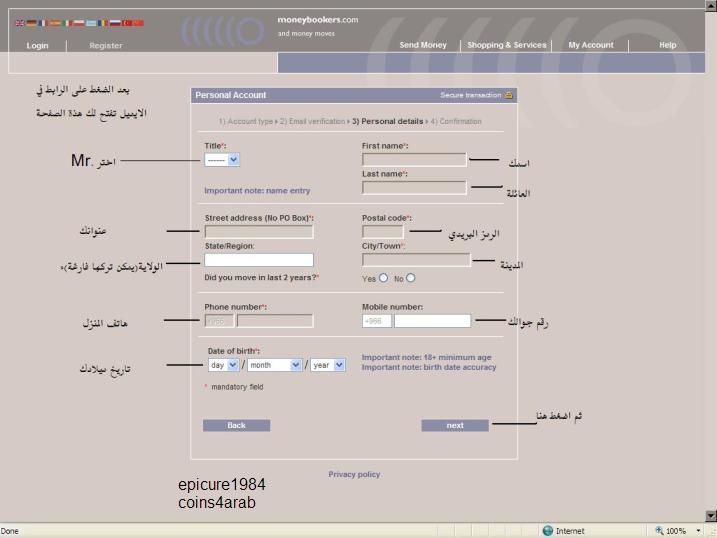Open My Account menu
Viewport: 717px width, 538px height.
coord(591,45)
